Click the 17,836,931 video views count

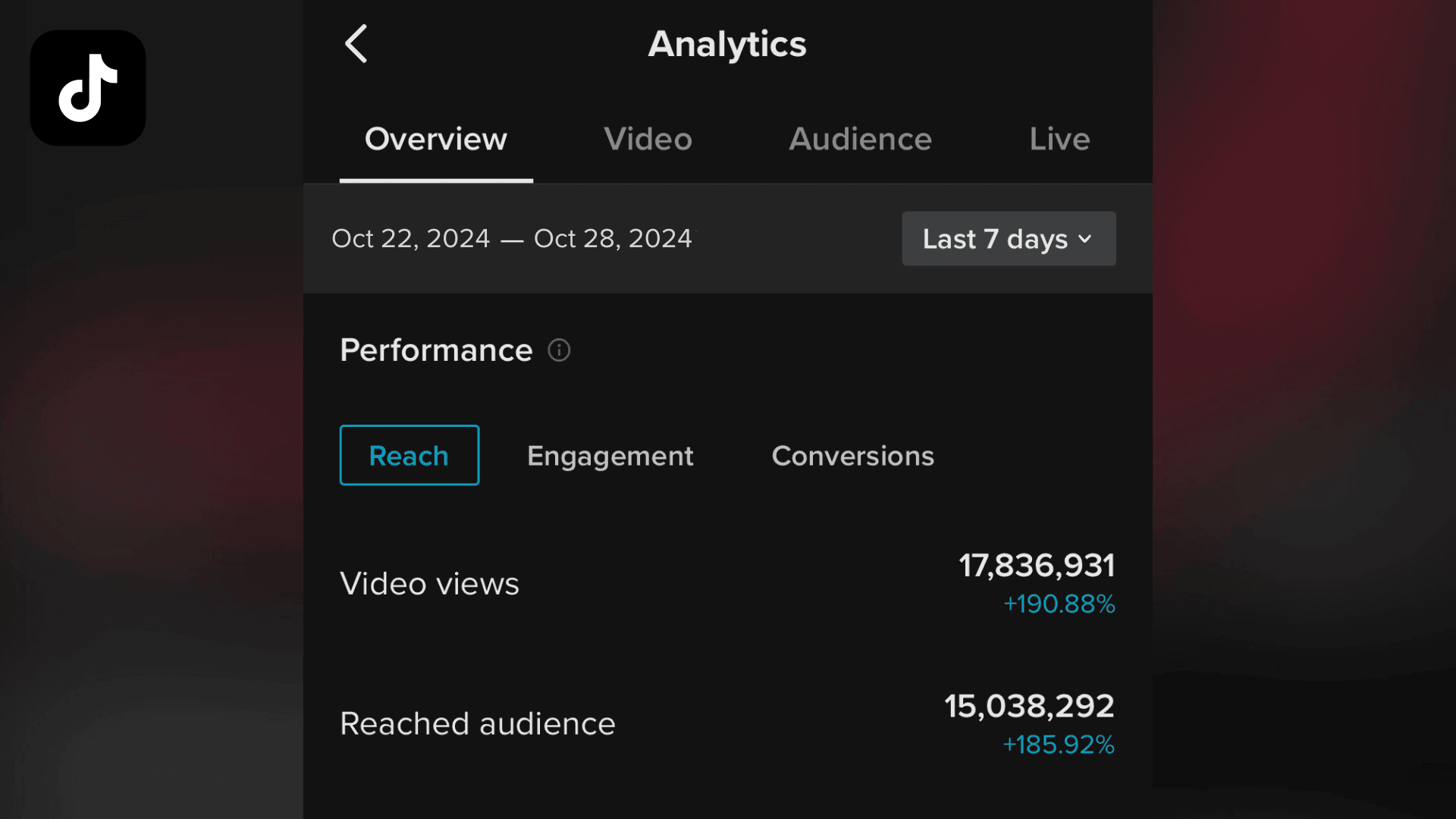point(1036,566)
